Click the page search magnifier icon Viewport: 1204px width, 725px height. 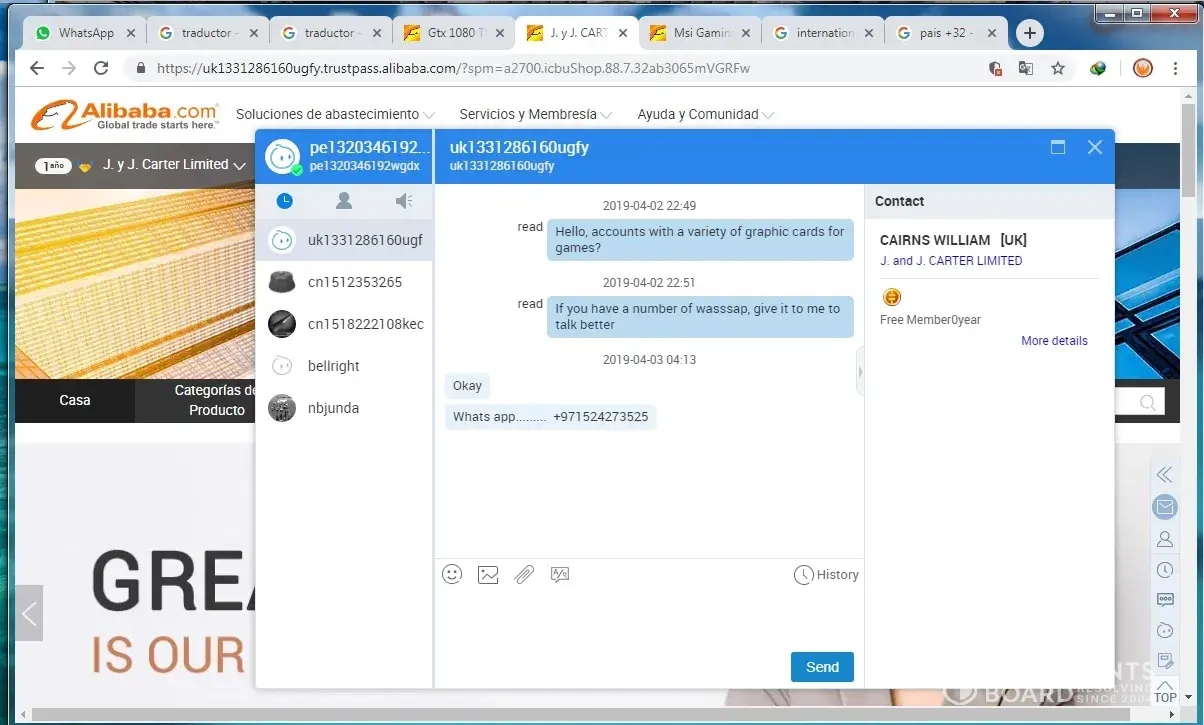pos(1147,402)
